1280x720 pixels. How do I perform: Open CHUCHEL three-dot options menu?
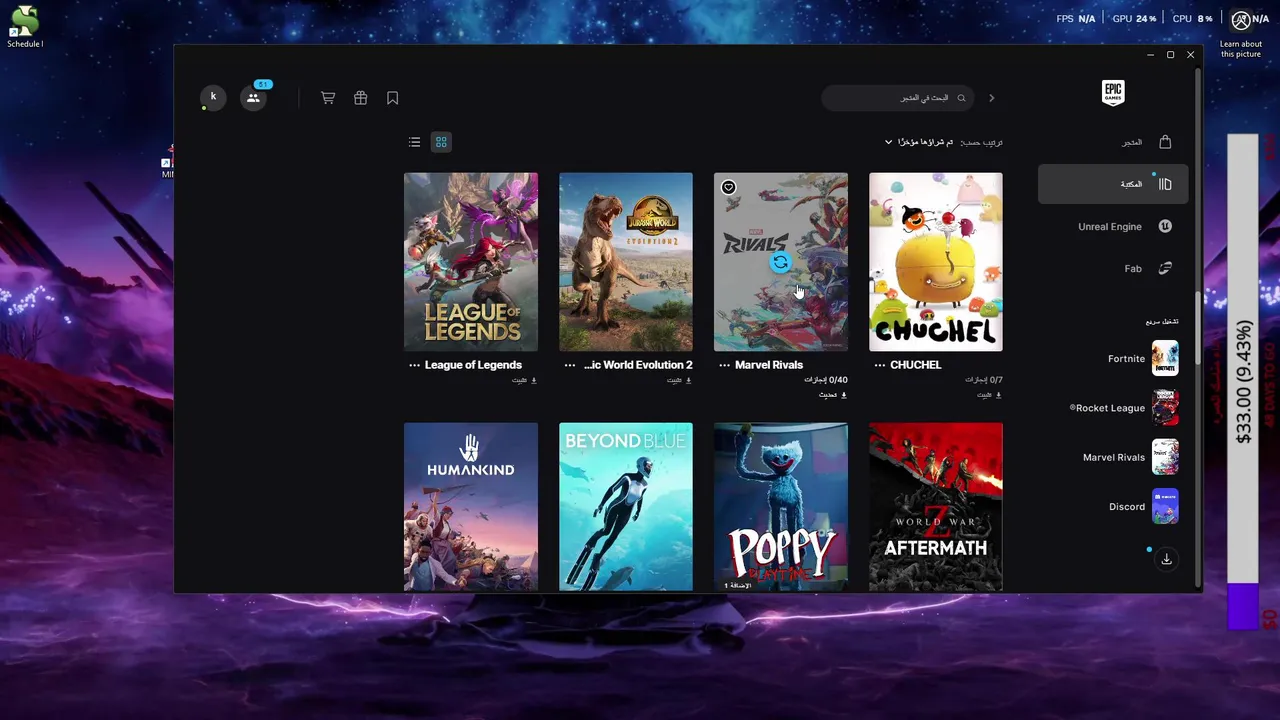[x=880, y=365]
